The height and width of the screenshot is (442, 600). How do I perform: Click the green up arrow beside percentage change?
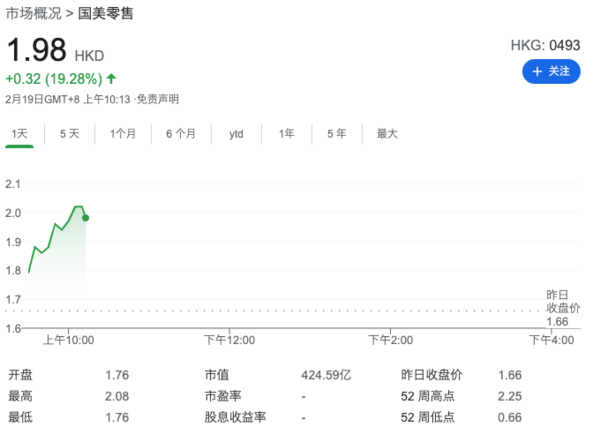[x=111, y=79]
